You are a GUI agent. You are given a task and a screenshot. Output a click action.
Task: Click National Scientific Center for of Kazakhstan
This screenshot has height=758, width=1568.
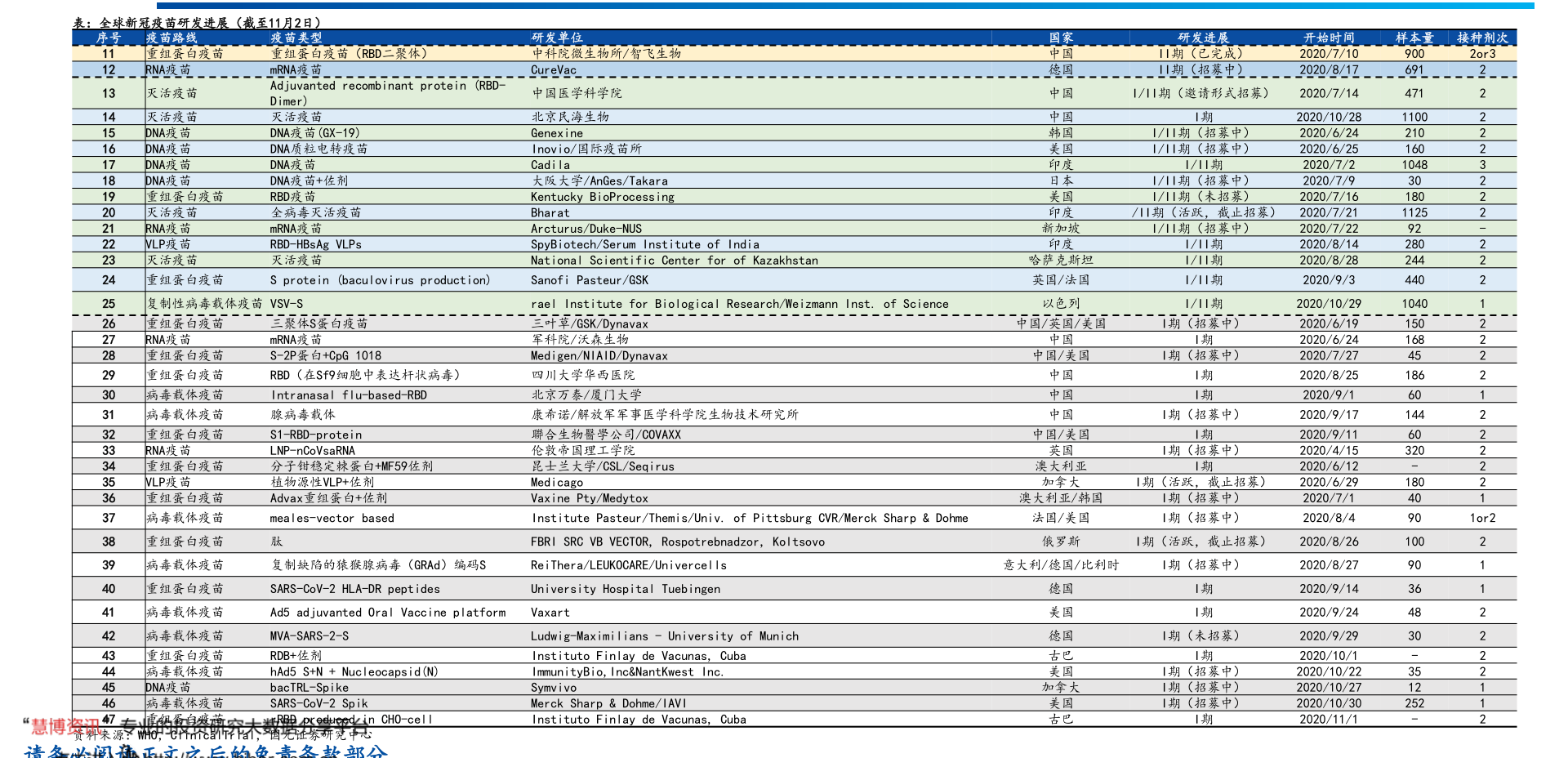coord(675,261)
